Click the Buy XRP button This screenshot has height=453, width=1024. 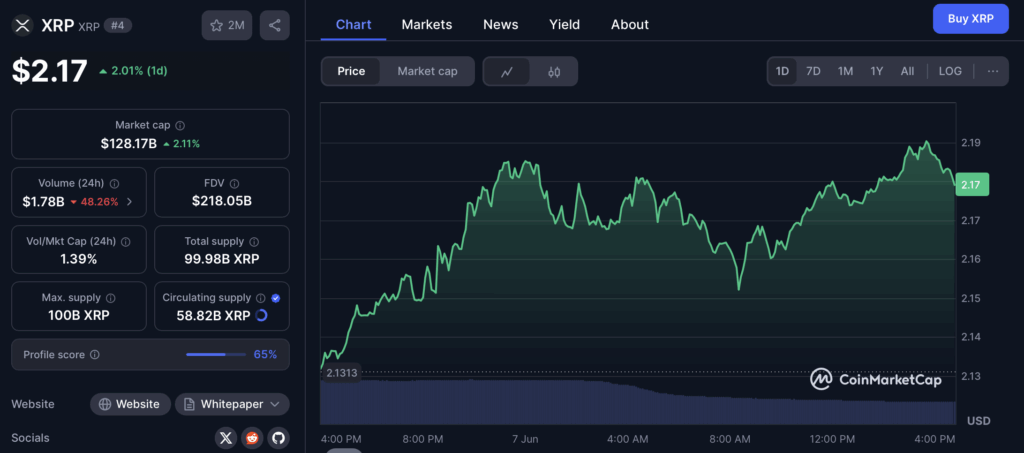[x=970, y=18]
